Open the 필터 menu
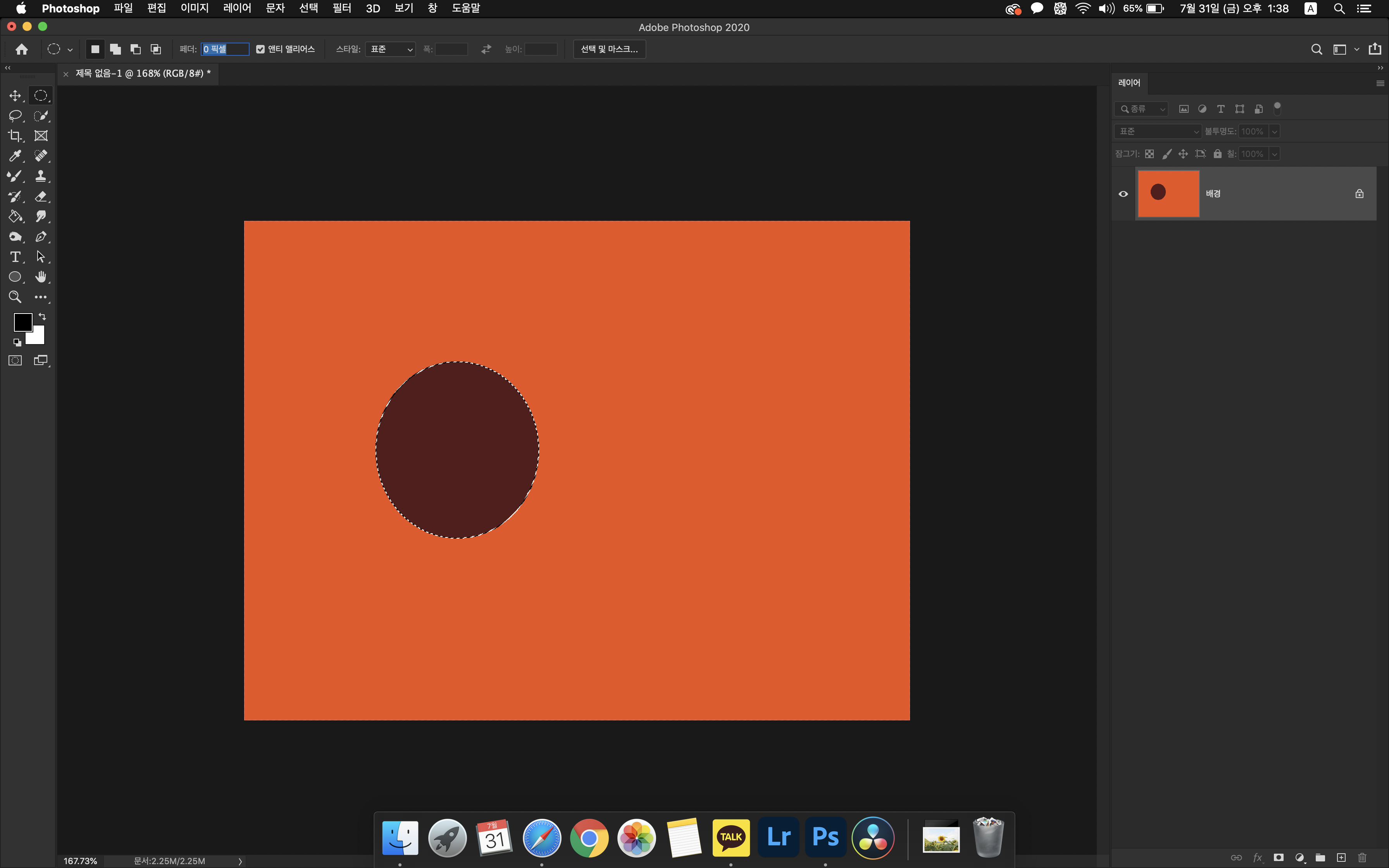The width and height of the screenshot is (1389, 868). click(x=341, y=9)
